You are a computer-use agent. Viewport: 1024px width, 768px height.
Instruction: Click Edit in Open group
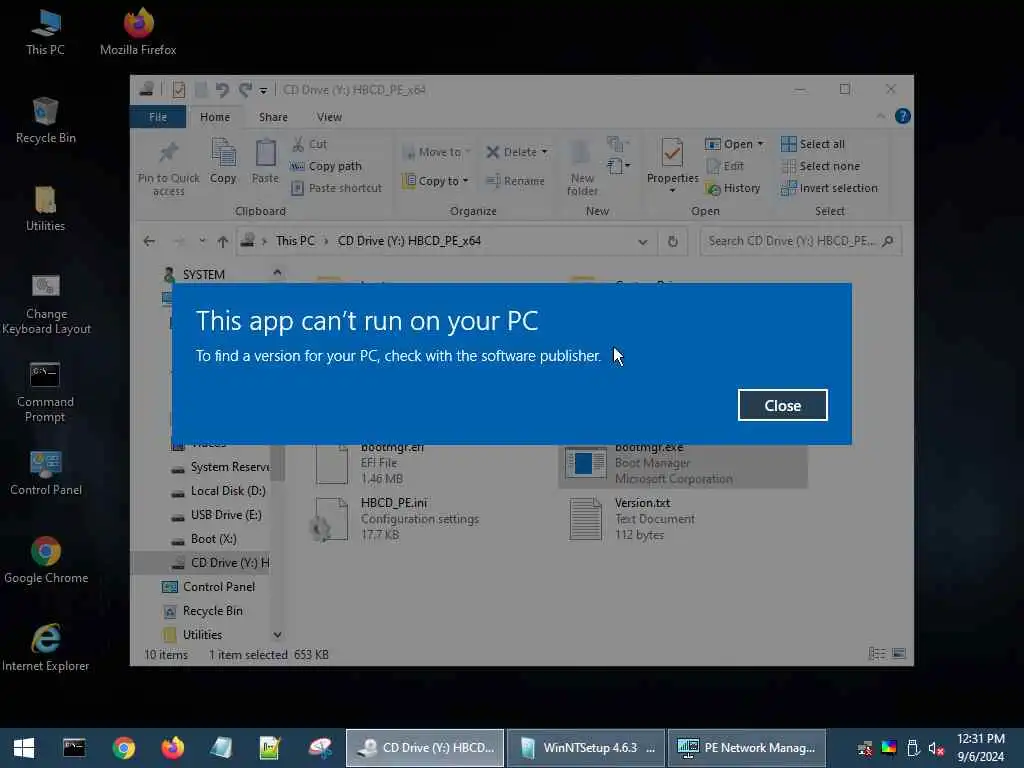(x=725, y=166)
